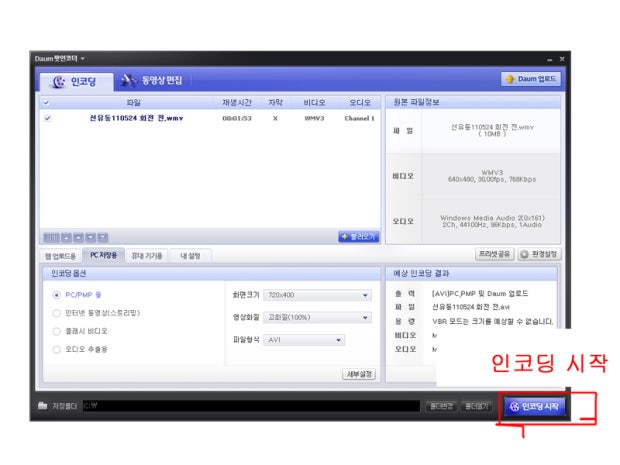Select the PC 저장용 tab
Viewport: 620px width, 465px height.
pyautogui.click(x=104, y=255)
